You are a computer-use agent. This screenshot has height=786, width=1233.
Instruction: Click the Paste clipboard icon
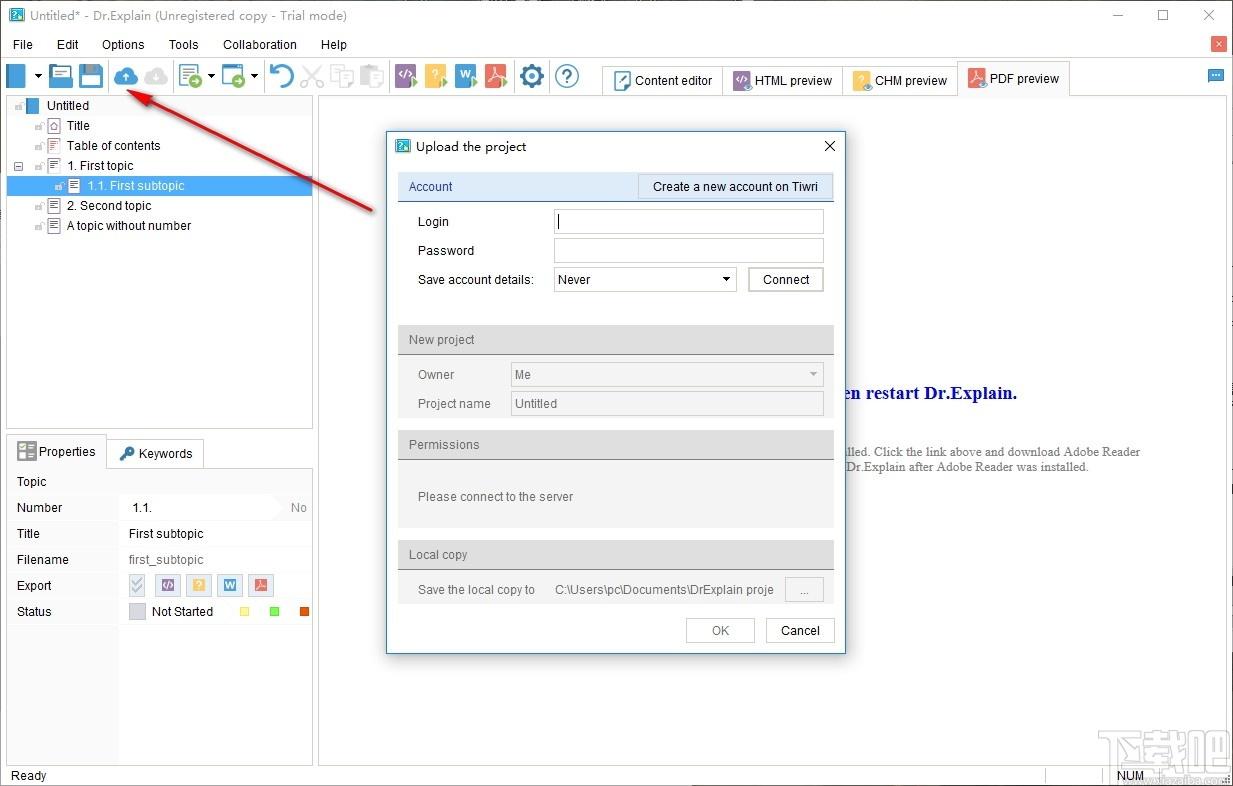coord(372,76)
